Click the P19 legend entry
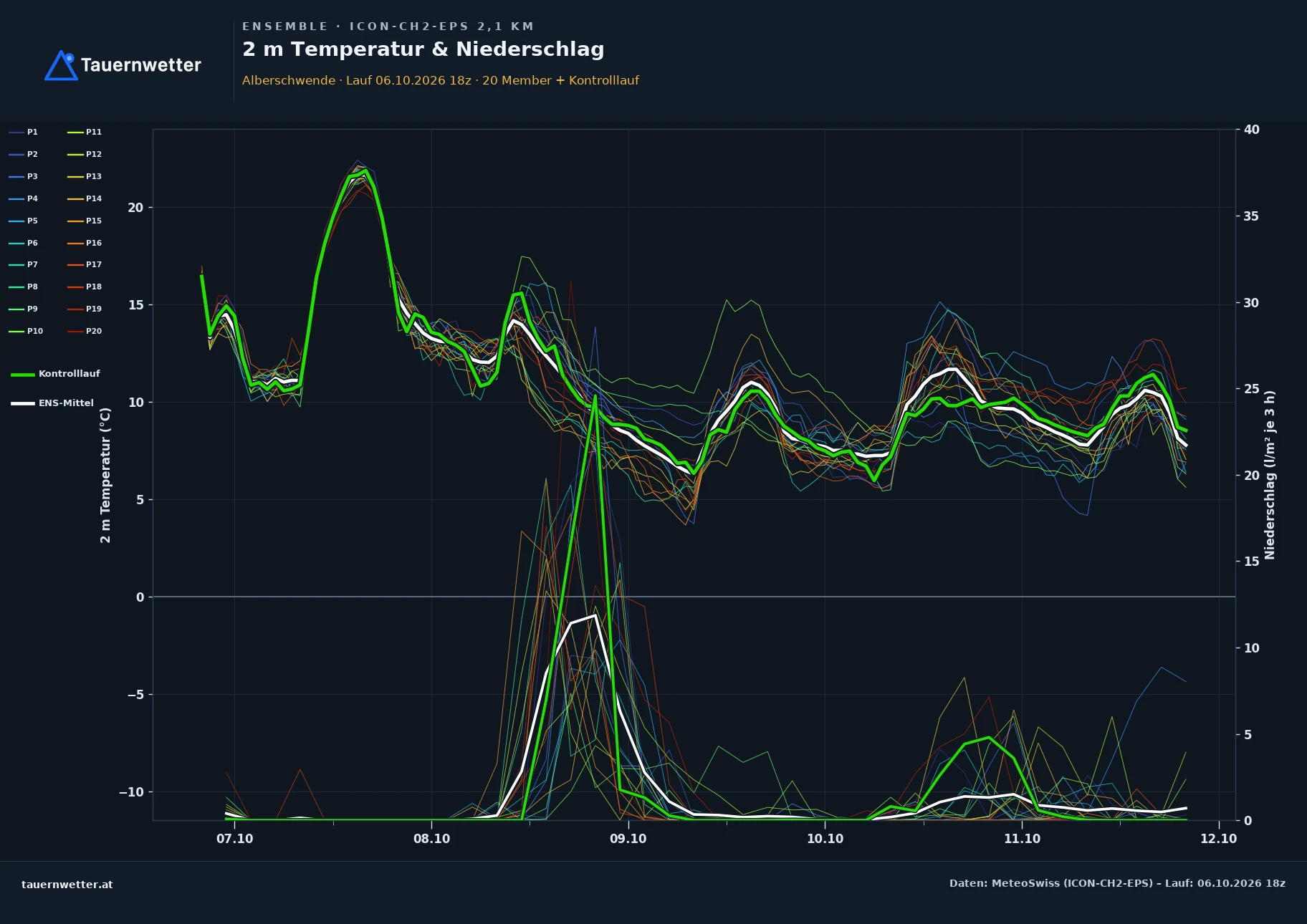Image resolution: width=1307 pixels, height=924 pixels. click(85, 309)
